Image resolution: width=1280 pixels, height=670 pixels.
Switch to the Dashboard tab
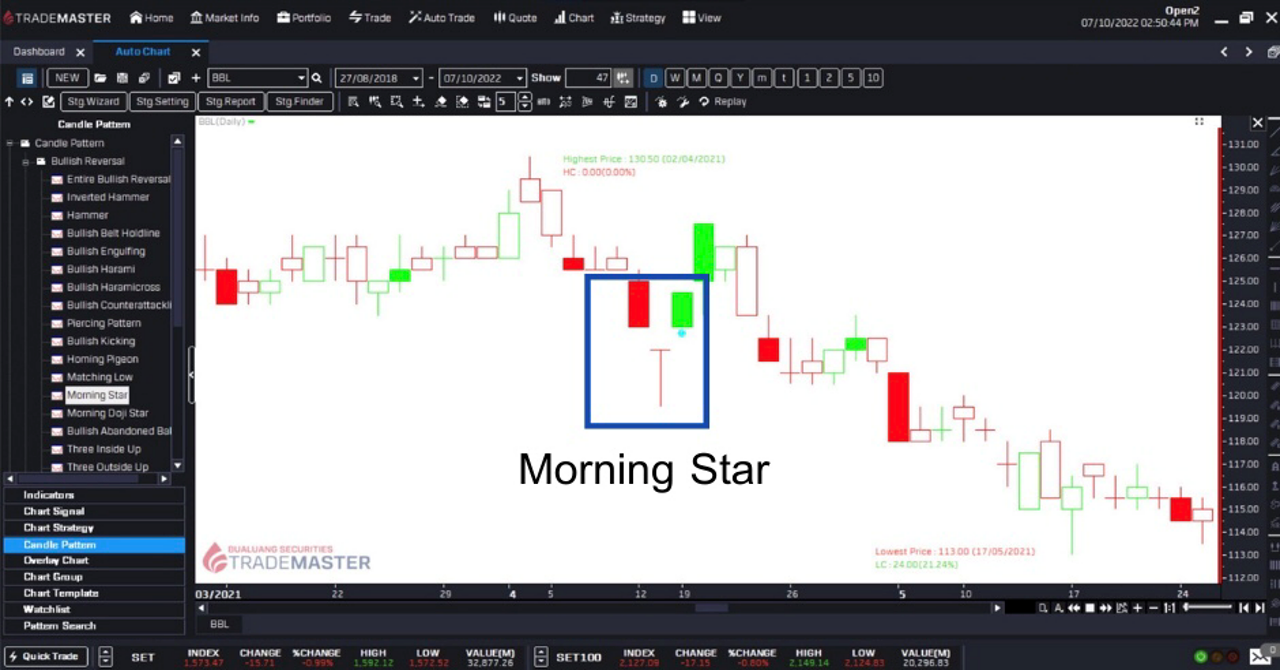click(39, 52)
